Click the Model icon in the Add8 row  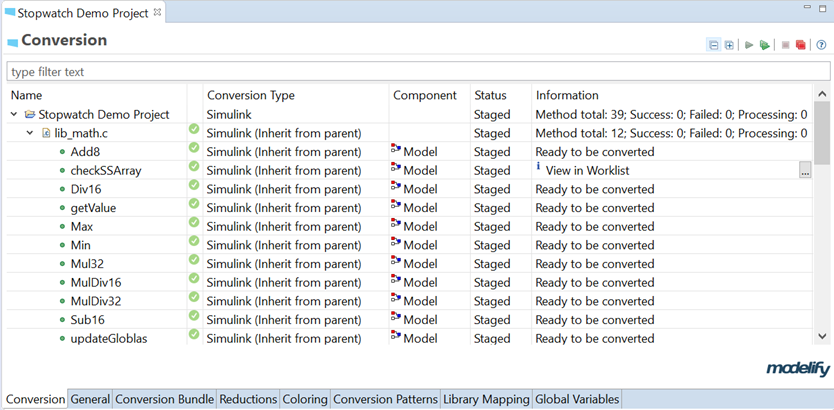(396, 149)
